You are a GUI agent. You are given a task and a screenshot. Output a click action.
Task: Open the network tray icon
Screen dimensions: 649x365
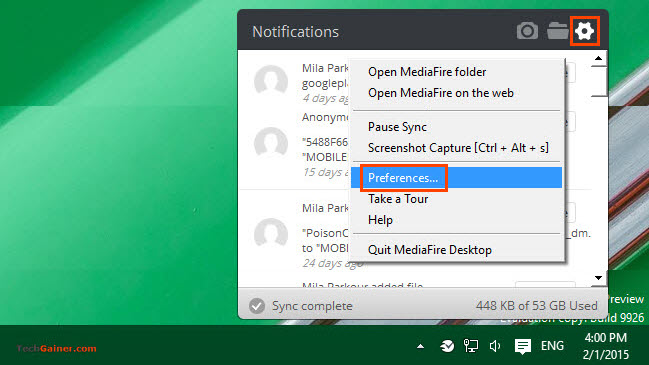pyautogui.click(x=471, y=346)
